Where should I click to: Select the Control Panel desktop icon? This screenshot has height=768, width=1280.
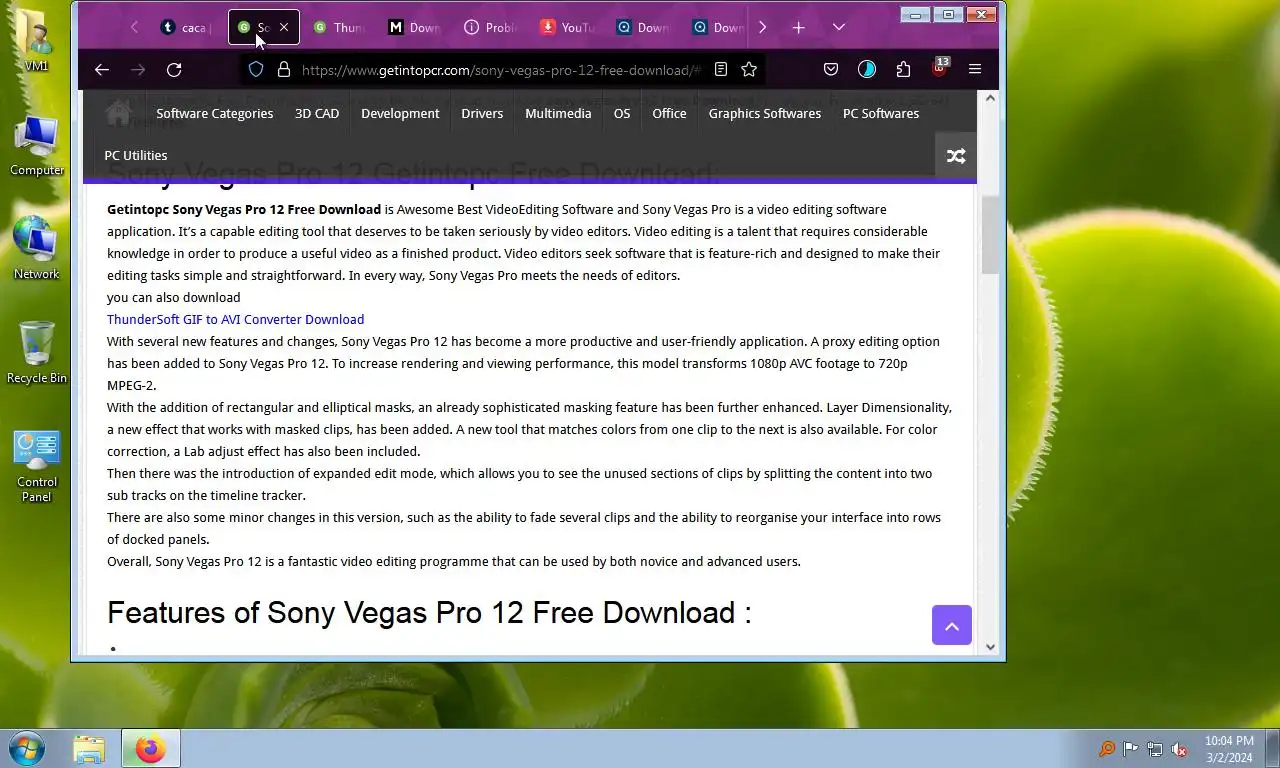click(37, 466)
